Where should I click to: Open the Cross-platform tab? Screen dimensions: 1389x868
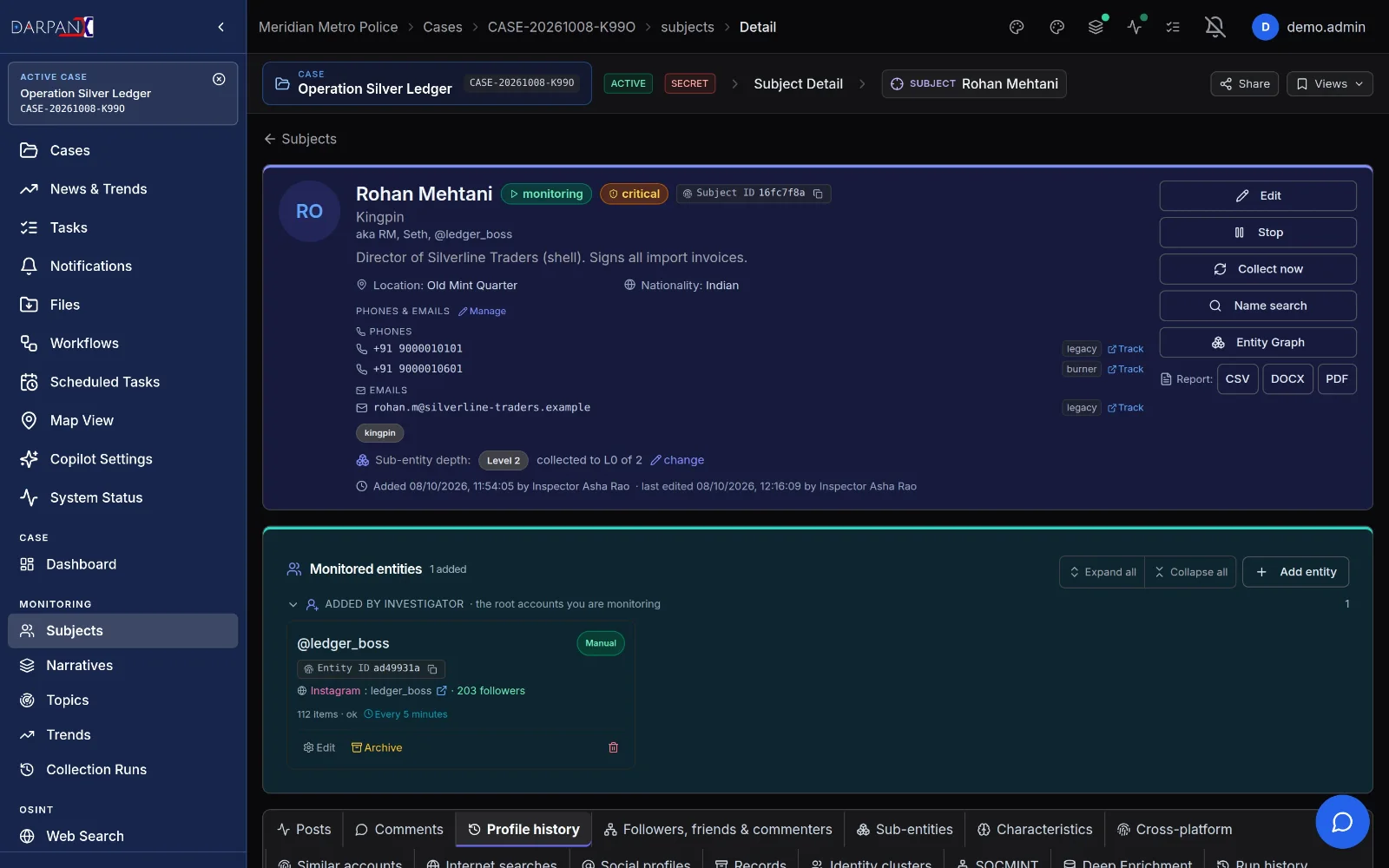[x=1175, y=830]
